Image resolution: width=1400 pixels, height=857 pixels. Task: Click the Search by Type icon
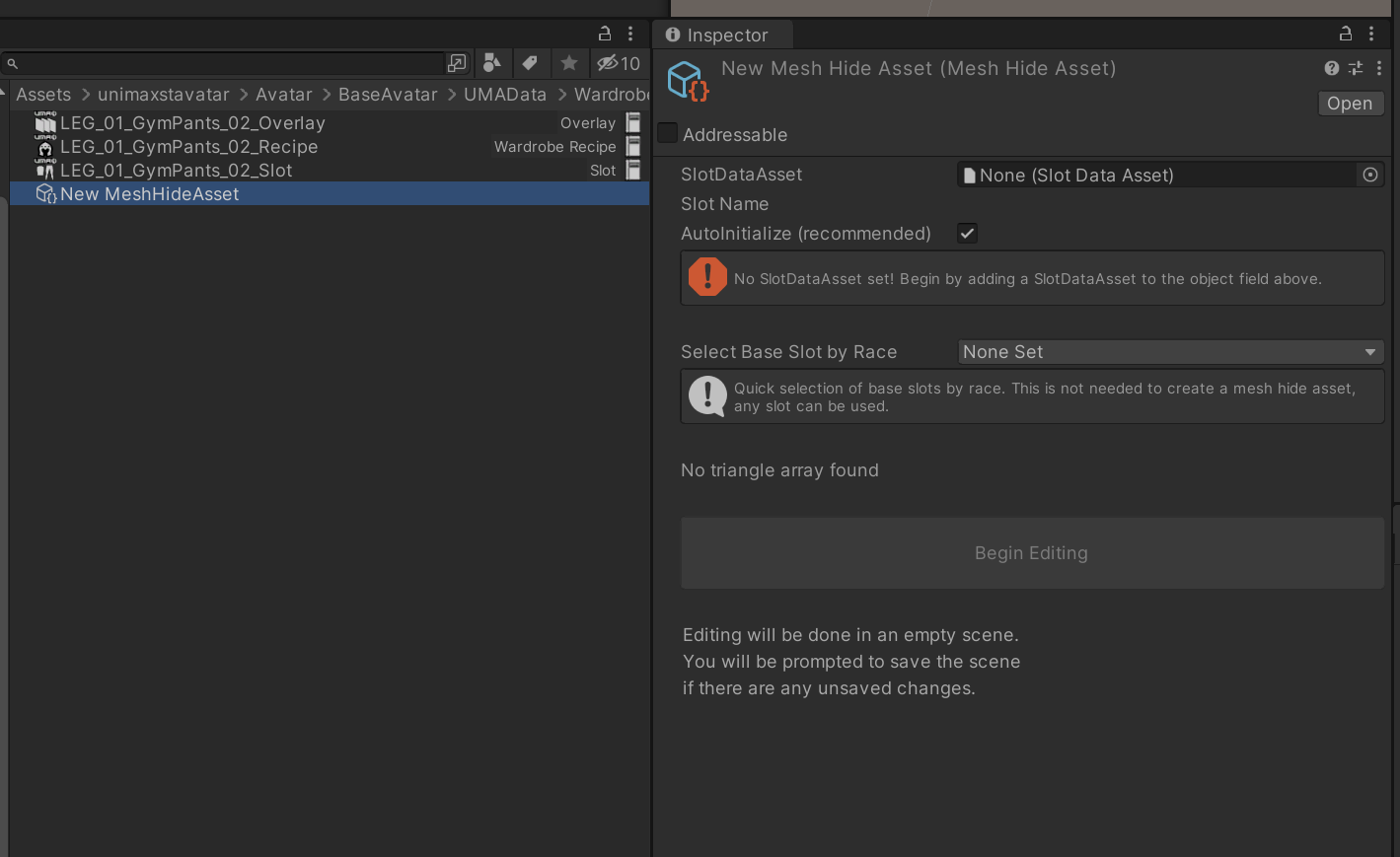pos(491,63)
